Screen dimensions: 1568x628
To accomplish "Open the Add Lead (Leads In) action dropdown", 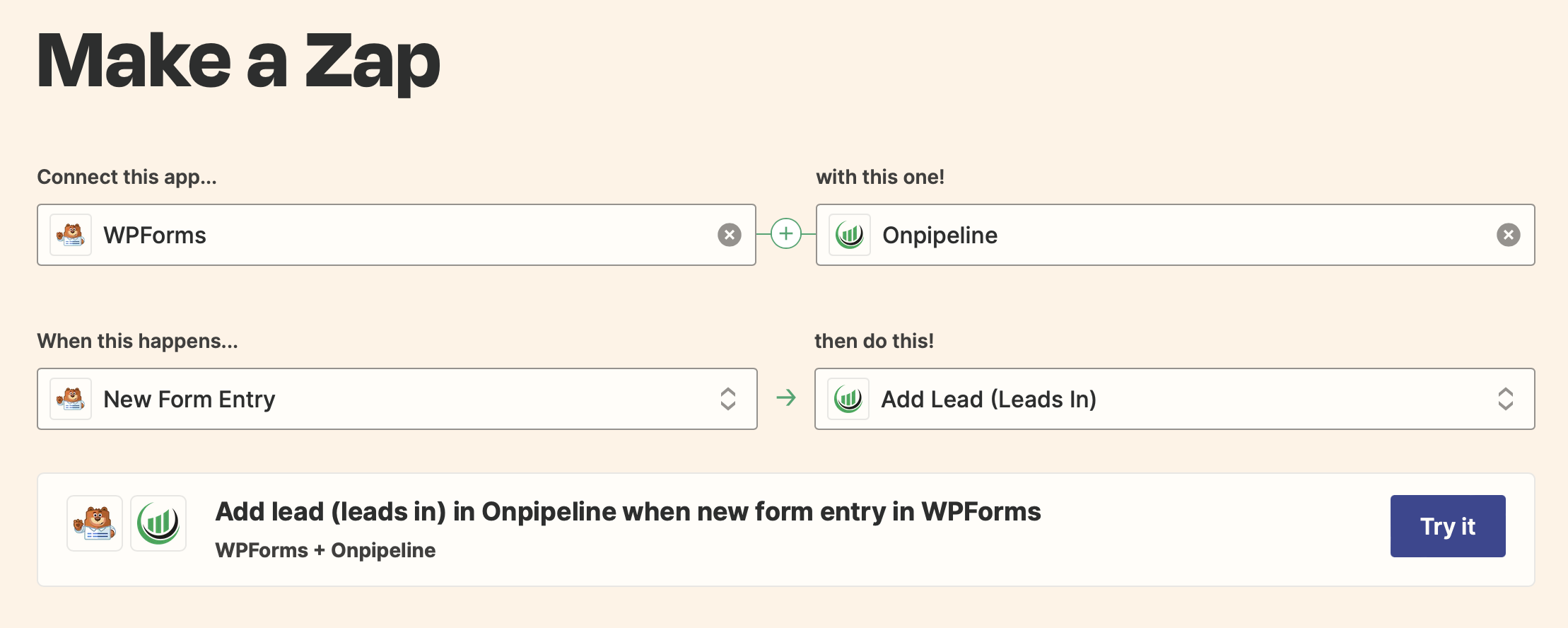I will pos(1174,399).
